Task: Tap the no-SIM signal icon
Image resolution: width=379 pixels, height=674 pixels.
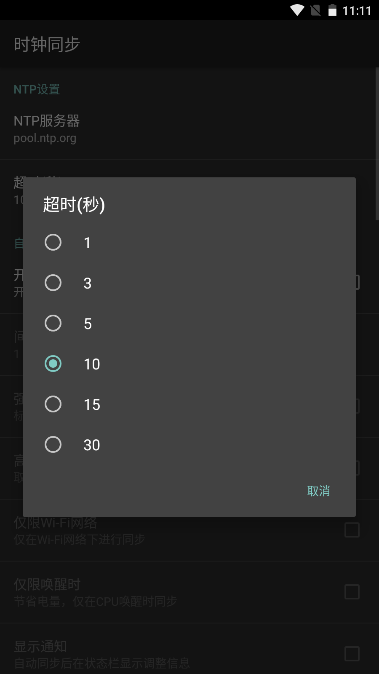Action: coord(316,10)
